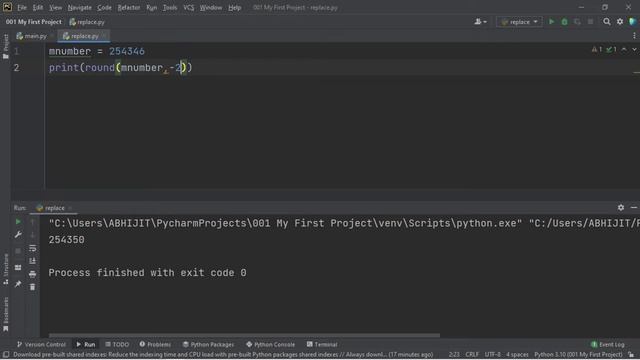Viewport: 640px width, 360px height.
Task: Clear console output with the trash icon
Action: pyautogui.click(x=33, y=287)
